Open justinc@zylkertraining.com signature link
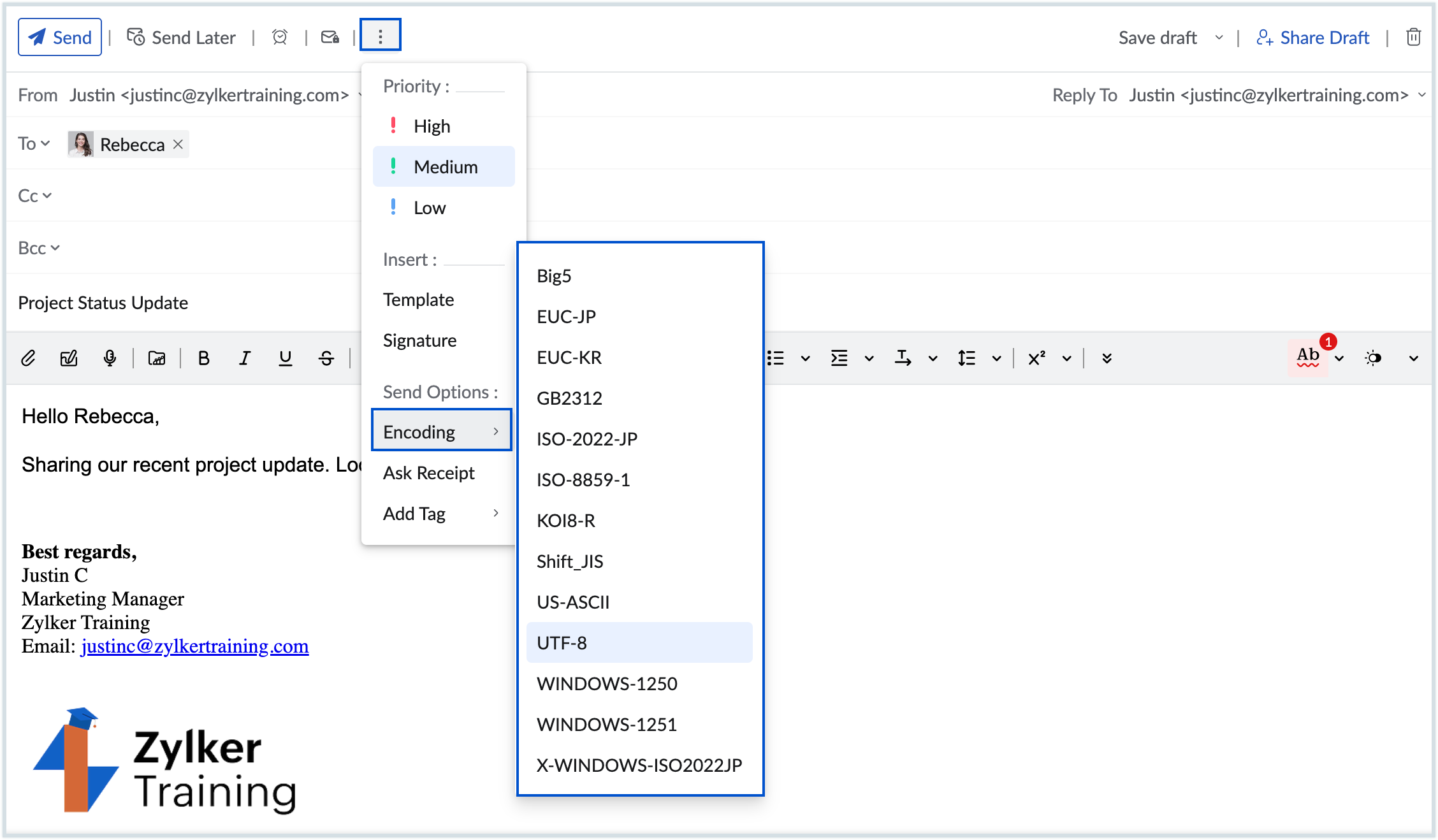 tap(194, 646)
